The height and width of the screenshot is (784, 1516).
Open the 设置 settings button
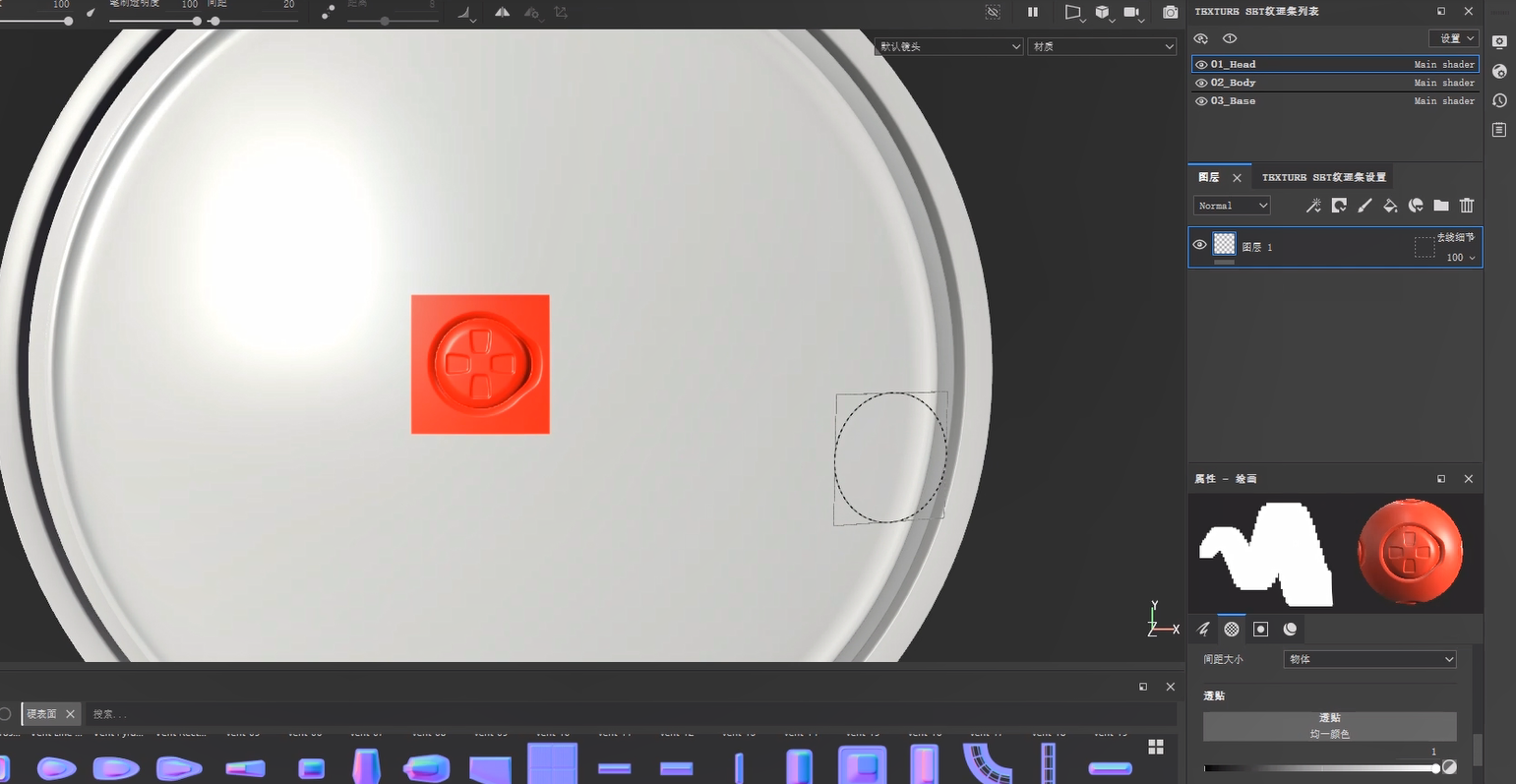pyautogui.click(x=1453, y=37)
